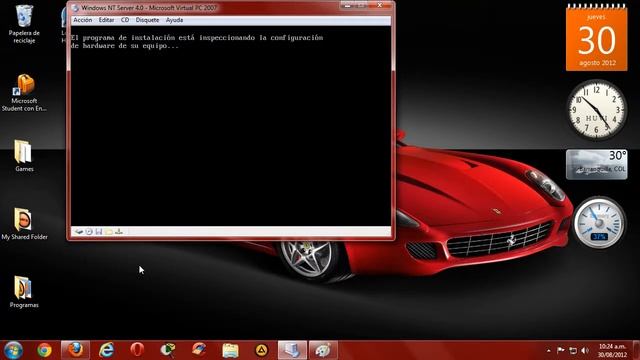Launch Google Chrome from the taskbar
The width and height of the screenshot is (640, 360).
(x=44, y=350)
